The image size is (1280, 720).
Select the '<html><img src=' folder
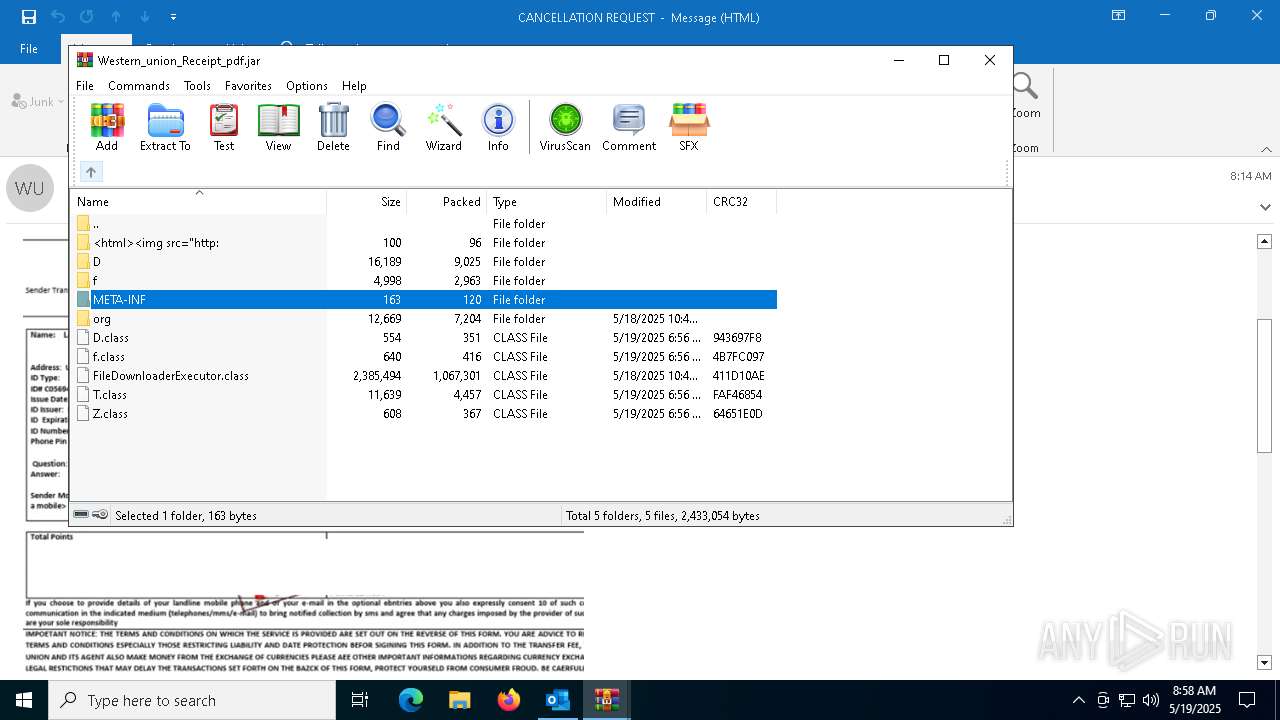(x=424, y=242)
